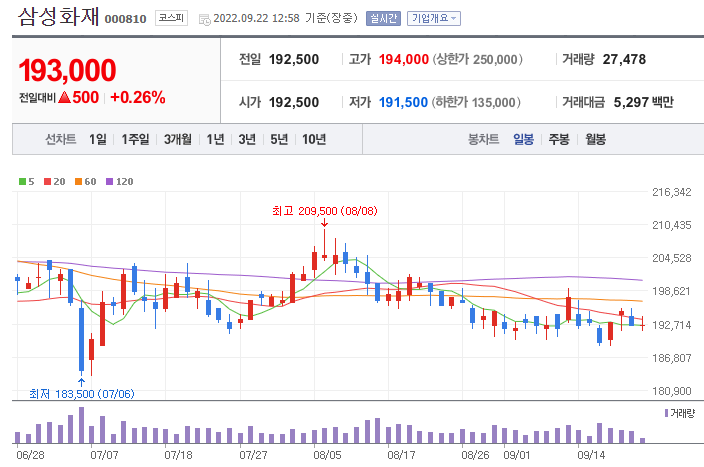Click the 08/17 date axis label

[x=401, y=455]
